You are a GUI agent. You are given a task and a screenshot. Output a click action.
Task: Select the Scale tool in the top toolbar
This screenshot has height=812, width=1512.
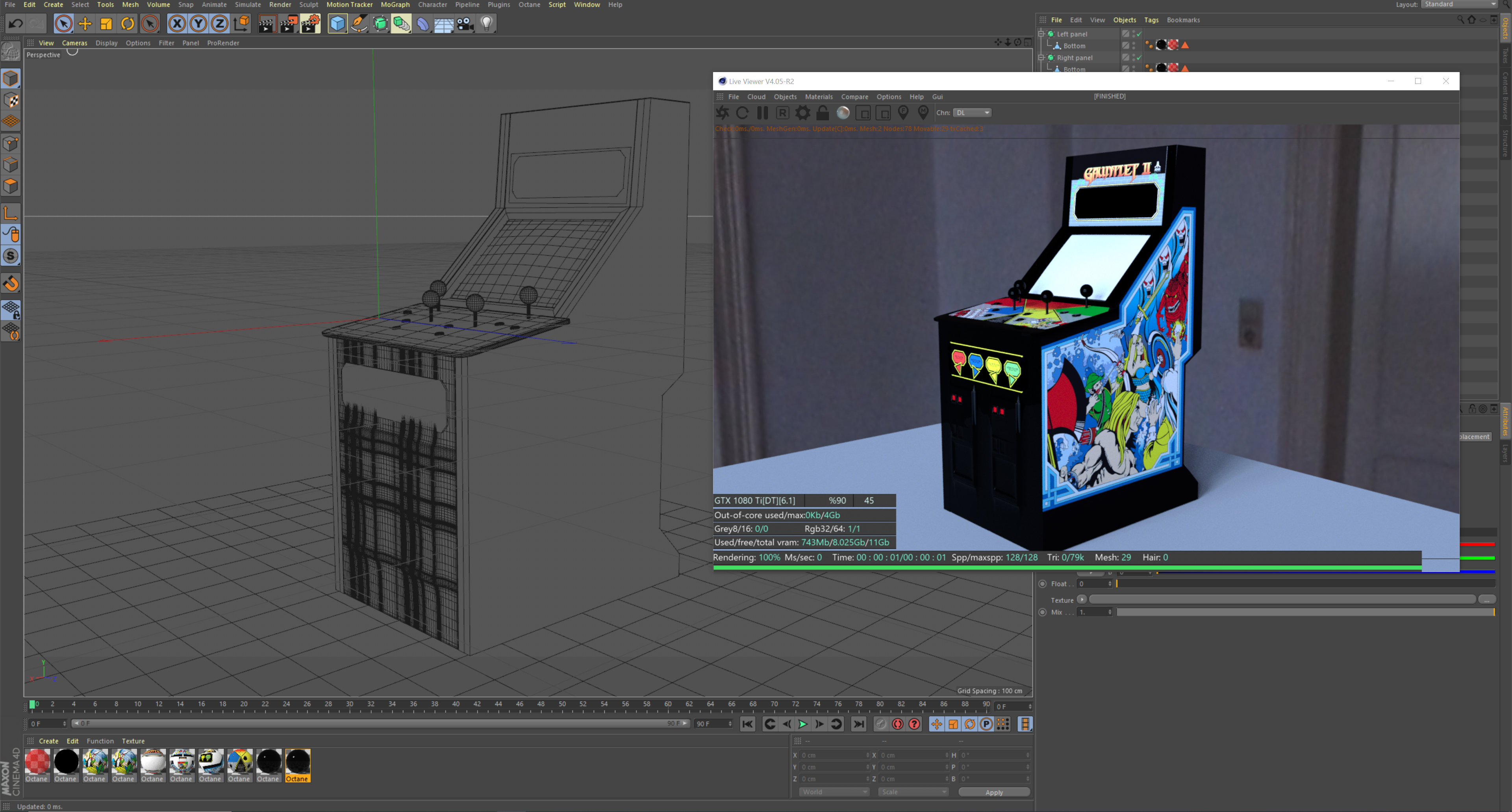pyautogui.click(x=106, y=24)
